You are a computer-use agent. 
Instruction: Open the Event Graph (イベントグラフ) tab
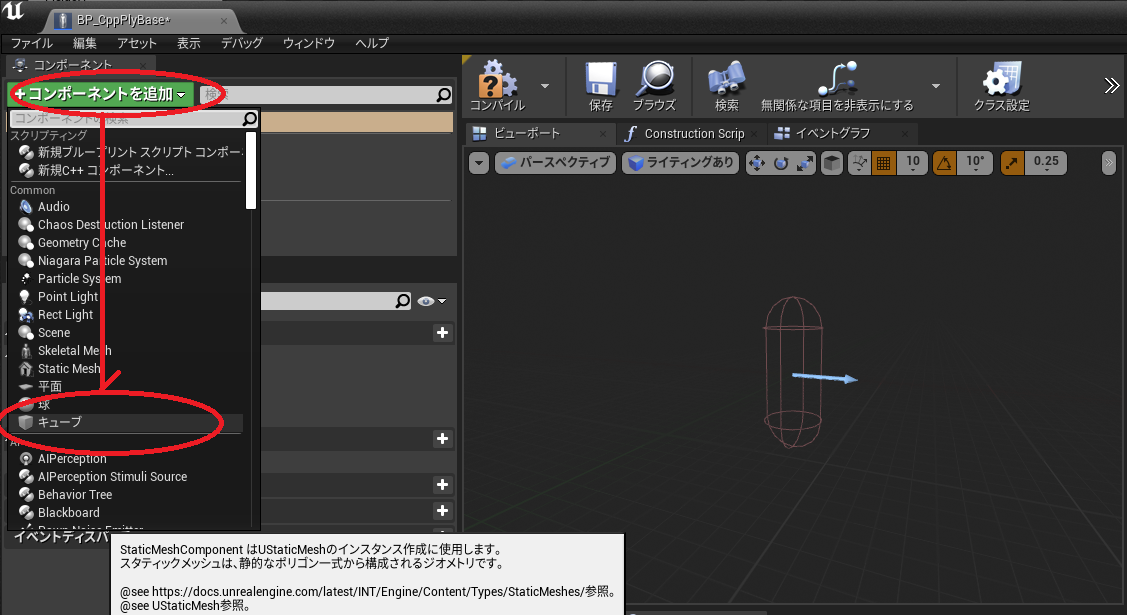[832, 134]
